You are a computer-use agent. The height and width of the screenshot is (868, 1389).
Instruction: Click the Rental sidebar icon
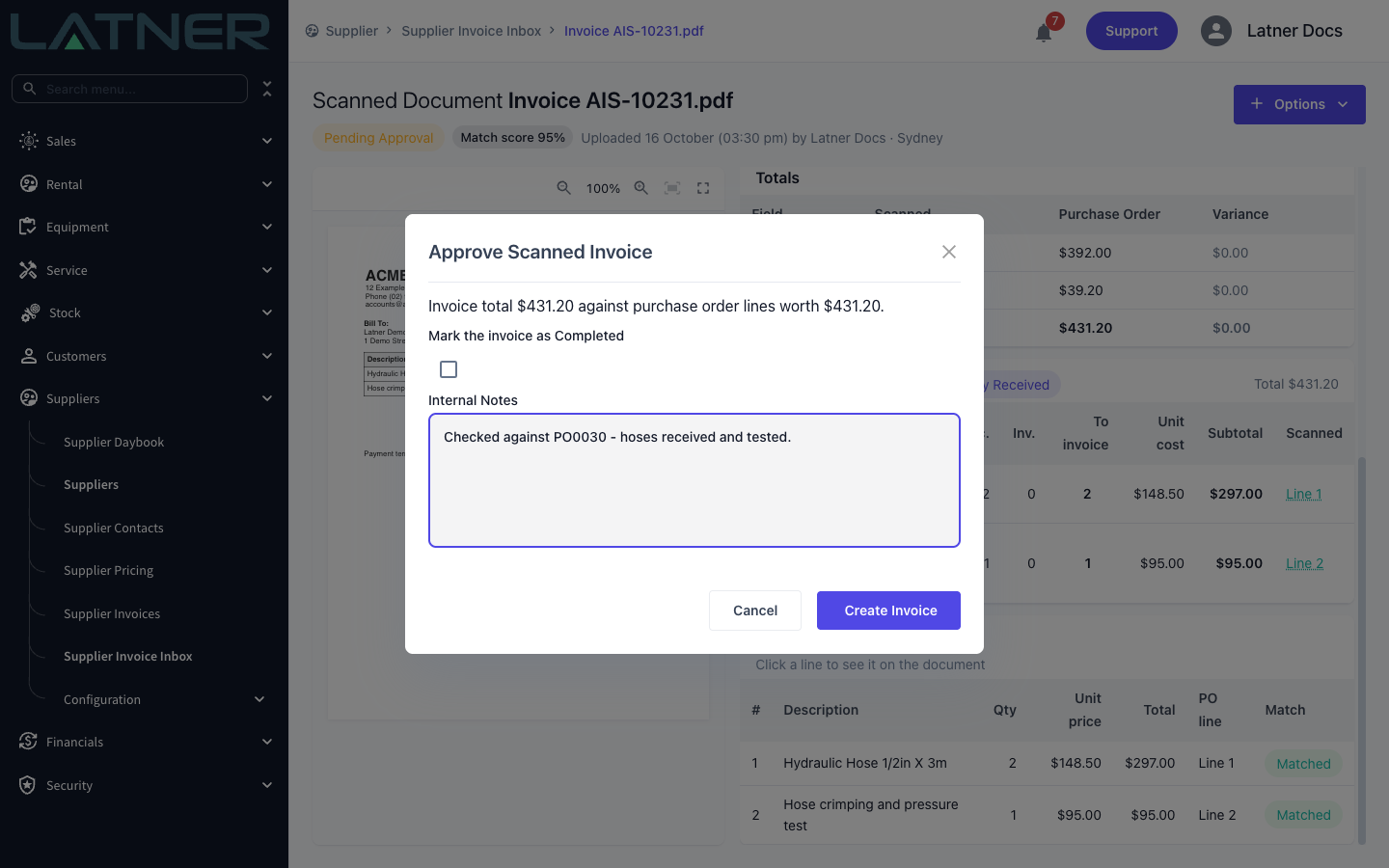point(29,183)
